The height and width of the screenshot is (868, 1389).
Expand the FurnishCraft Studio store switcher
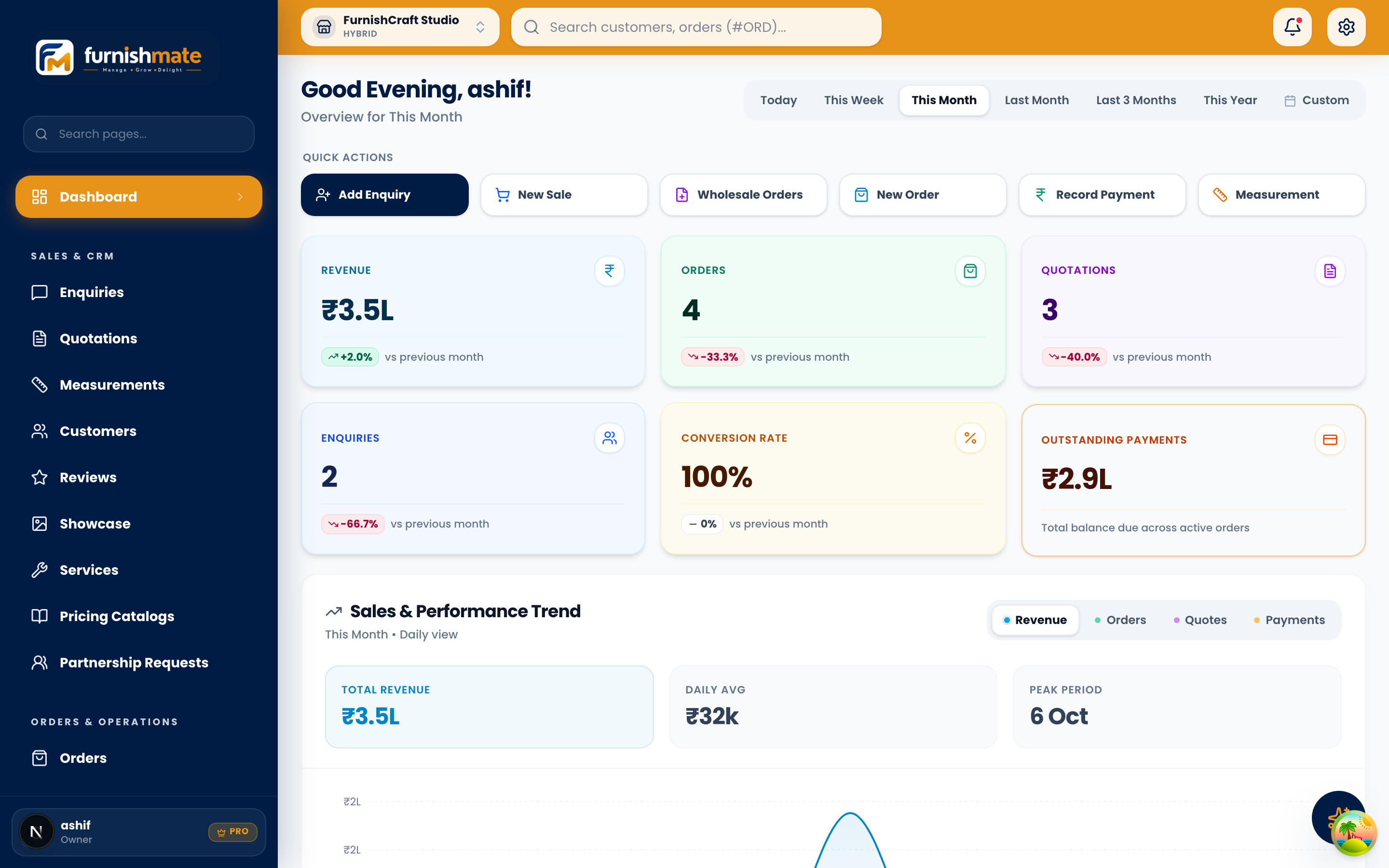pos(400,27)
